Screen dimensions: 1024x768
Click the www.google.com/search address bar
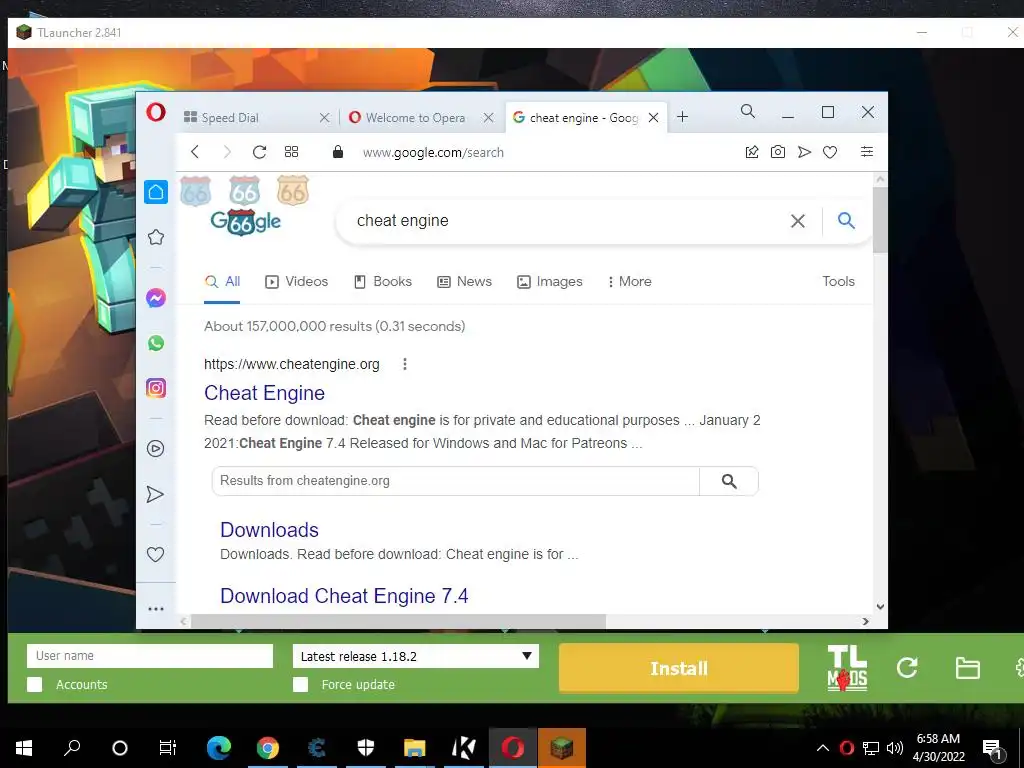tap(433, 153)
